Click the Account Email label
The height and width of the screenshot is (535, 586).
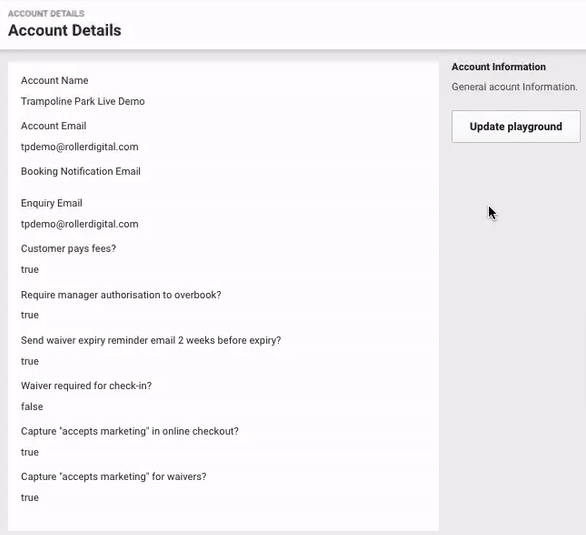click(x=53, y=126)
